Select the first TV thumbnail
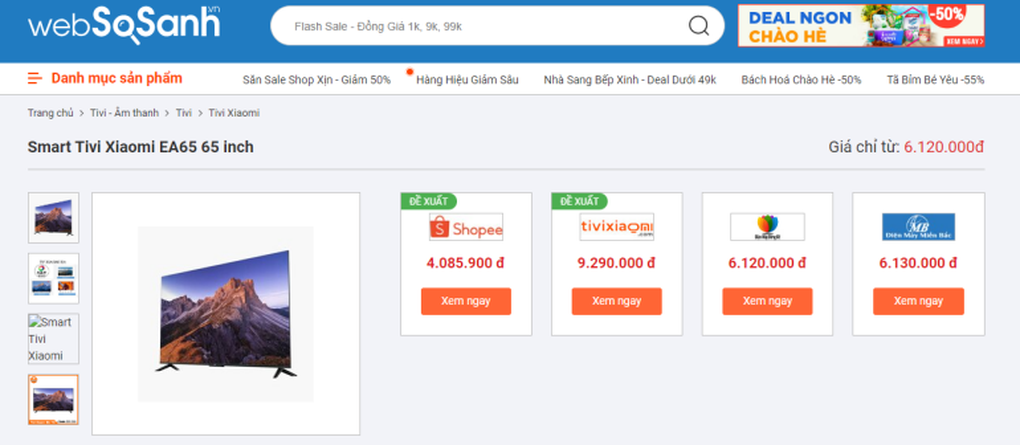This screenshot has width=1020, height=445. click(53, 218)
